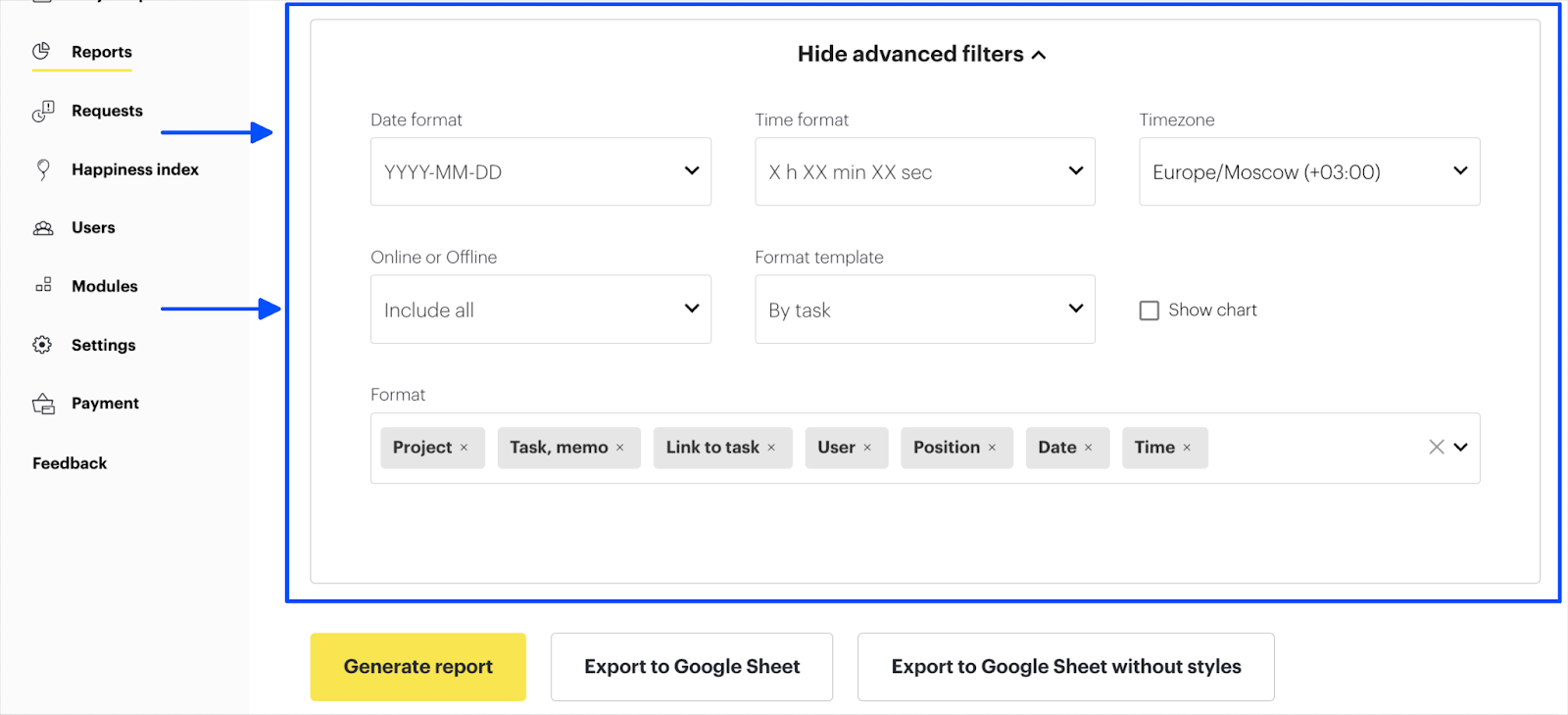Screen dimensions: 1568x715
Task: Remove the User format tag
Action: (x=867, y=448)
